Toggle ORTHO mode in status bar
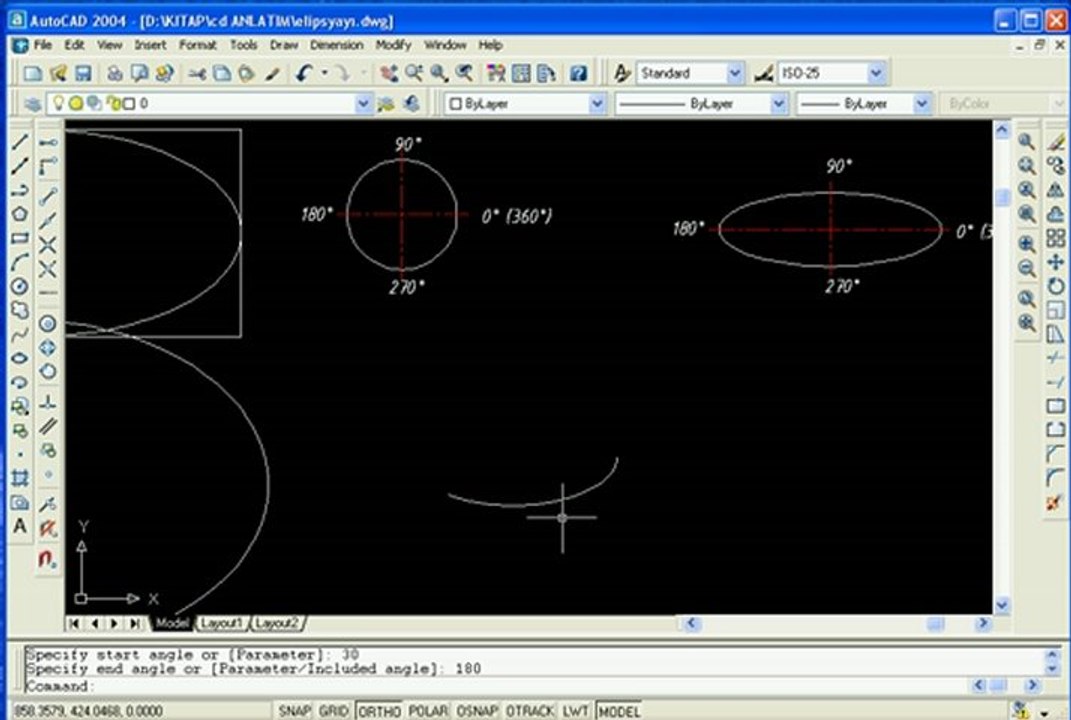 [x=379, y=711]
